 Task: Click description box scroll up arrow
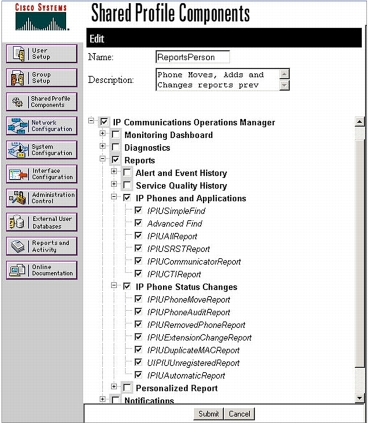pyautogui.click(x=284, y=74)
